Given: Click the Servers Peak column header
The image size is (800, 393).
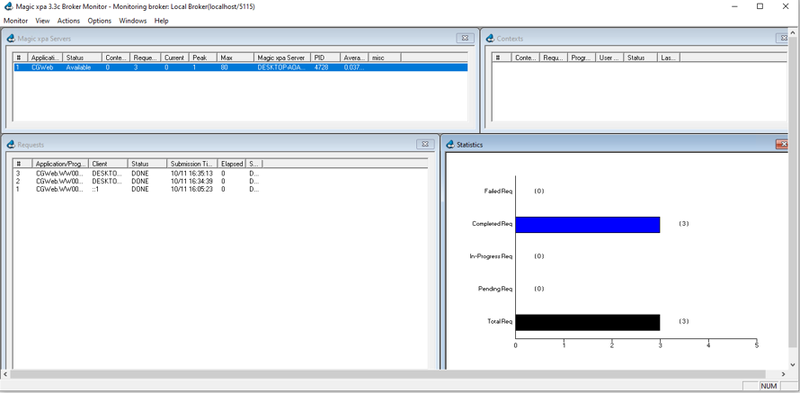Looking at the screenshot, I should click(x=203, y=58).
